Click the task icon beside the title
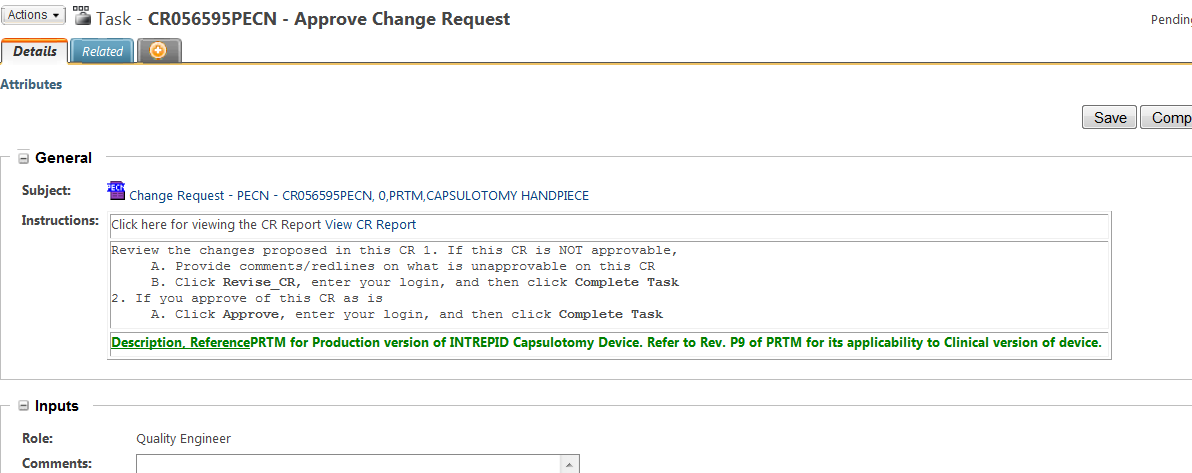Screen dimensions: 1192x473 81,15
